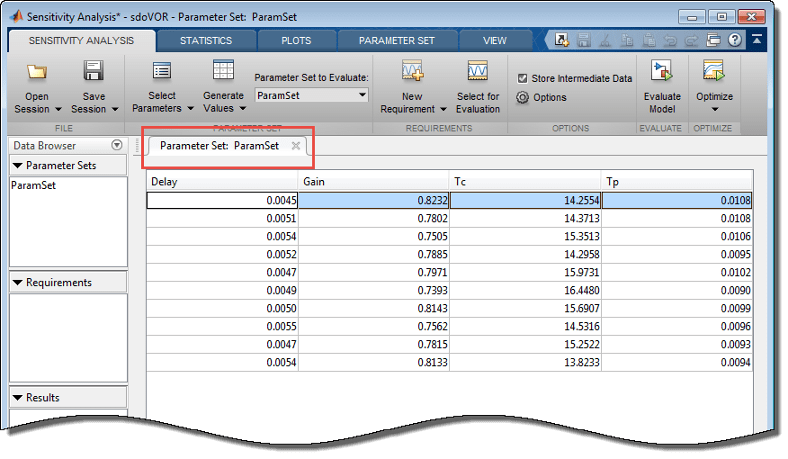Viewport: 788px width, 459px height.
Task: Select the Tp cell 0.0090
Action: click(677, 291)
